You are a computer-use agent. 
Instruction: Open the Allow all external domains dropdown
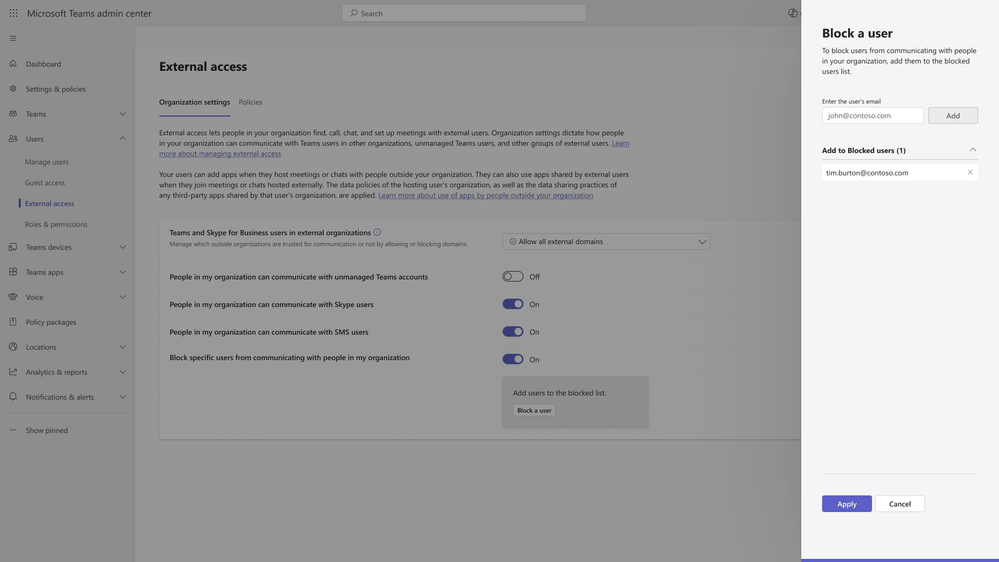tap(606, 241)
